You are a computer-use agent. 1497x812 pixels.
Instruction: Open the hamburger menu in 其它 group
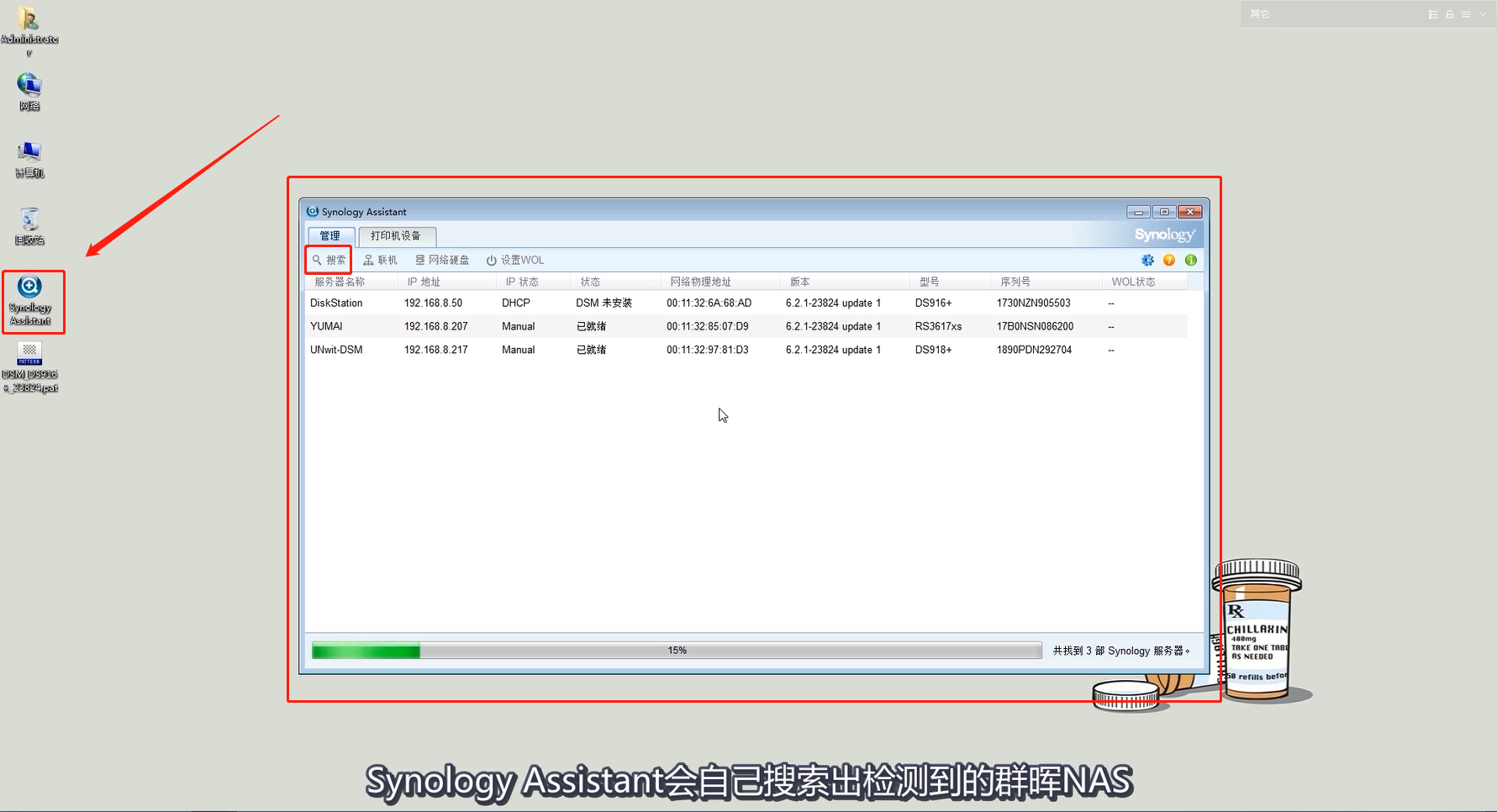click(1466, 14)
